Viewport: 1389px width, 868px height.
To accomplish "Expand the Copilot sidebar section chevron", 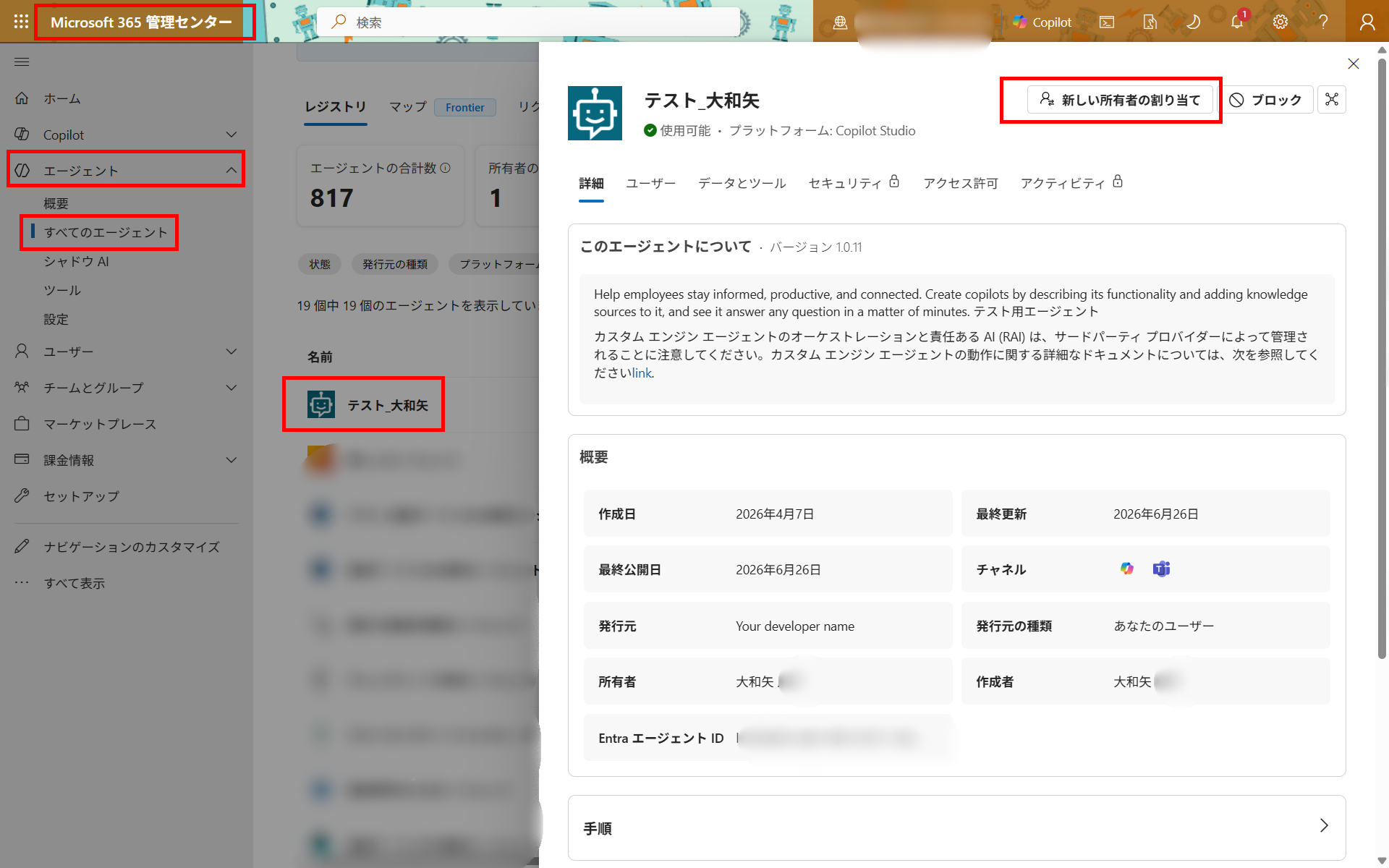I will (x=231, y=135).
